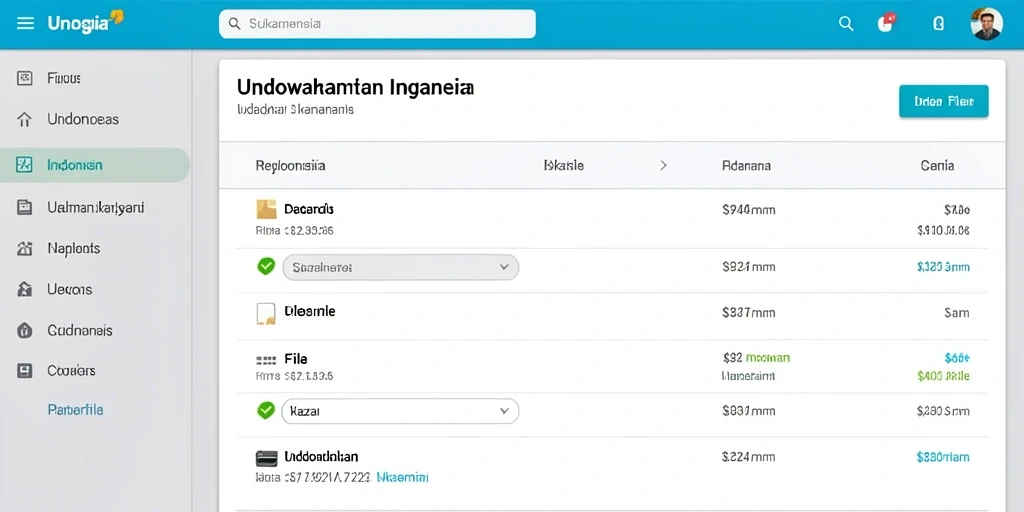
Task: Click the chevron next to Ikasie
Action: point(664,166)
